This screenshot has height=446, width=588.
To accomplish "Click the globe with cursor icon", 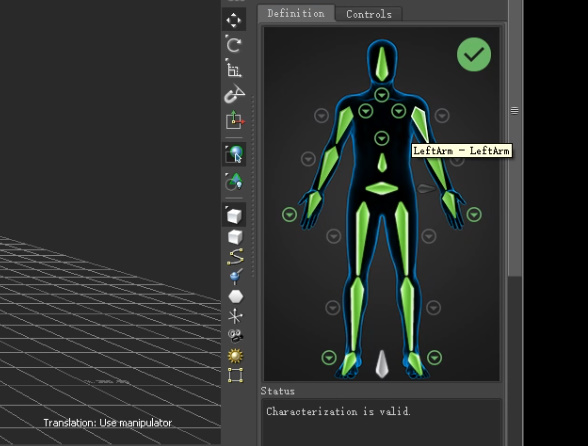I will coord(234,154).
